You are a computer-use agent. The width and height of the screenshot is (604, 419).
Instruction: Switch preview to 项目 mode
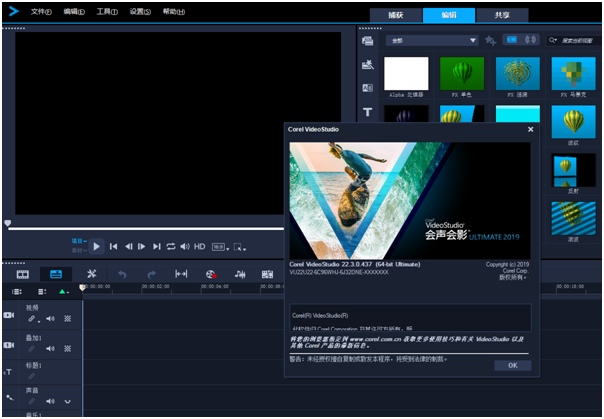coord(79,241)
